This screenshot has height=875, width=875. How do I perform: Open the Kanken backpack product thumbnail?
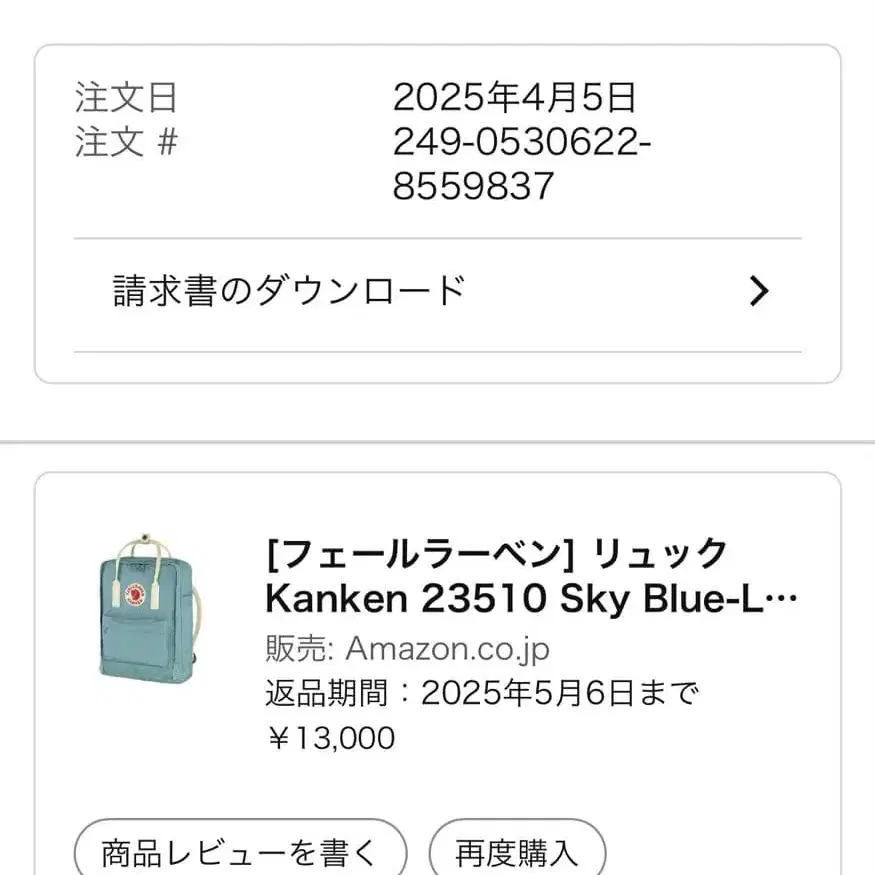click(147, 608)
